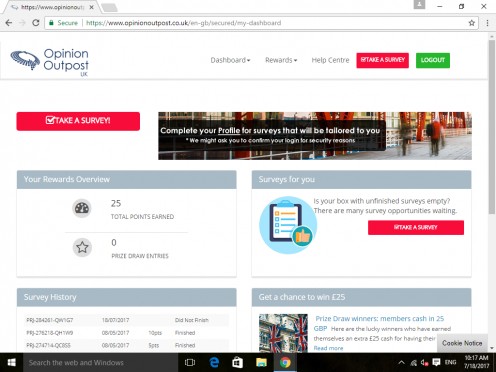Go back with the browser back arrow

tap(9, 23)
